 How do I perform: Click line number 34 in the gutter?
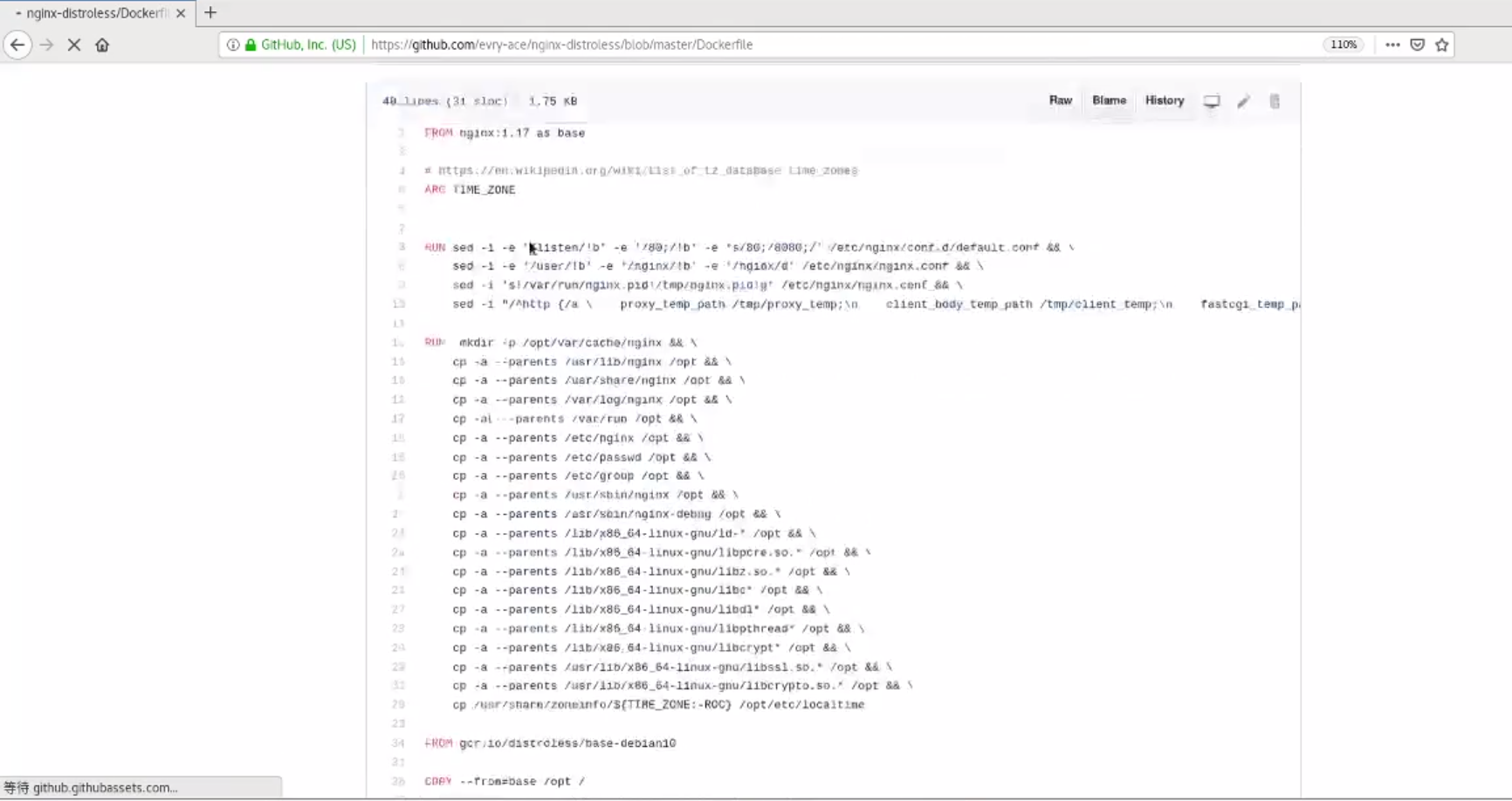coord(398,743)
